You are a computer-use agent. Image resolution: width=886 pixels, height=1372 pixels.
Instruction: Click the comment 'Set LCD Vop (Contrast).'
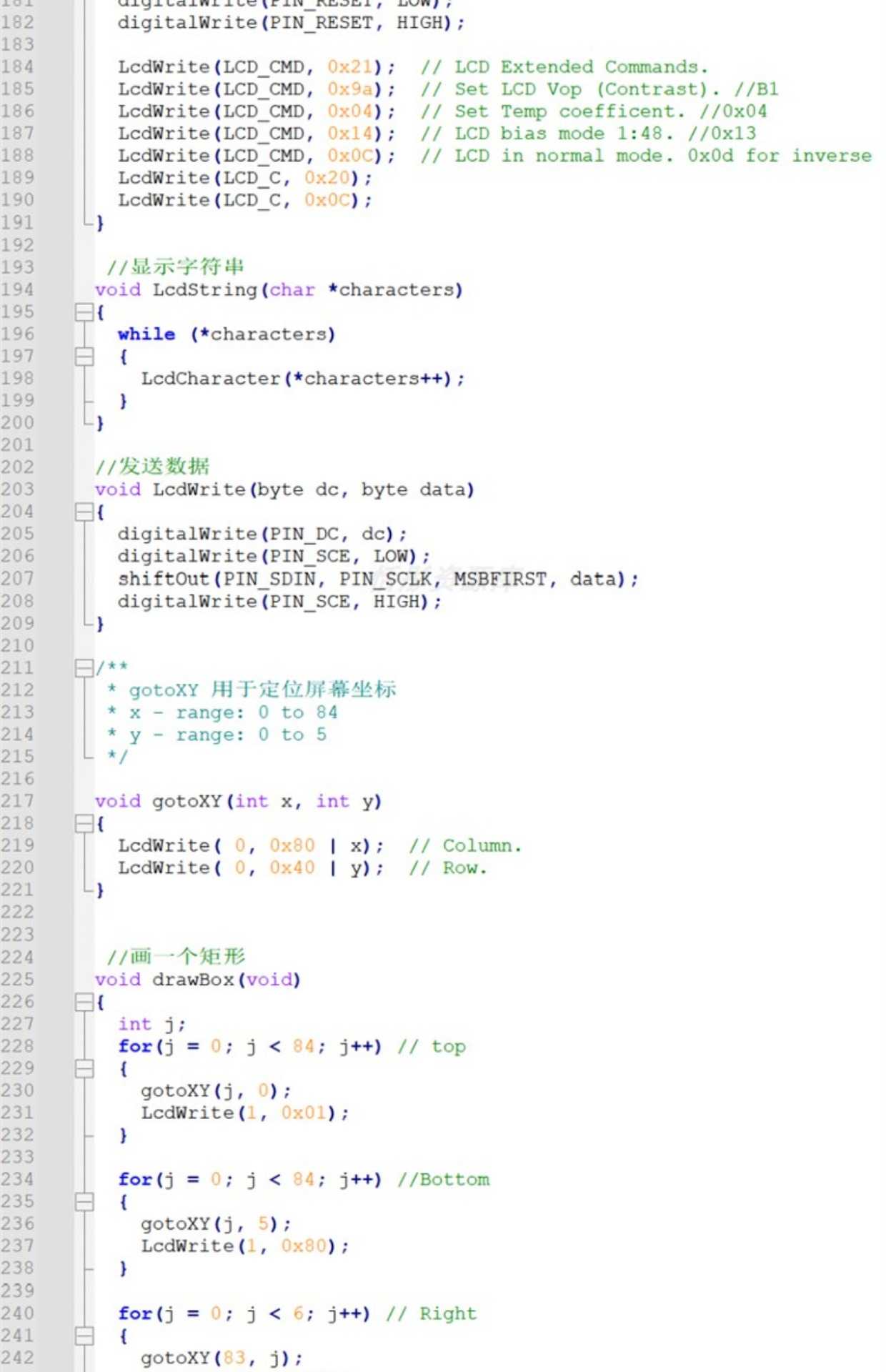tap(587, 89)
